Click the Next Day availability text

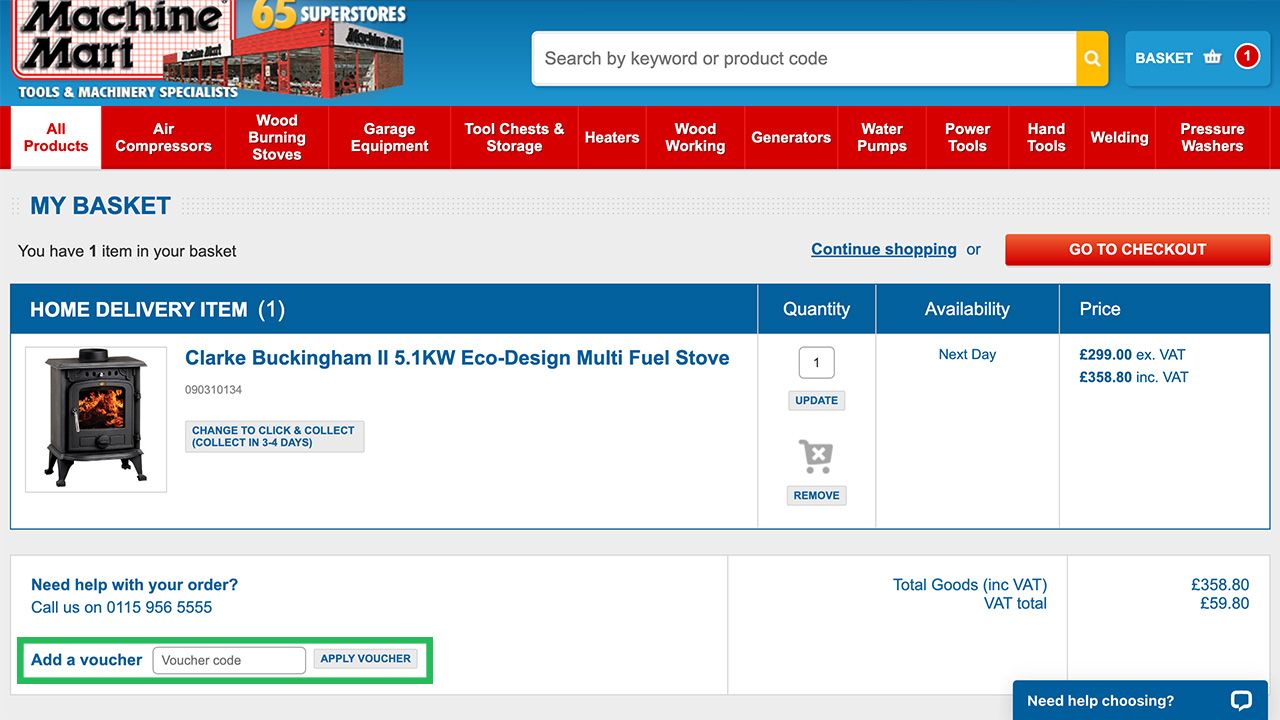967,354
